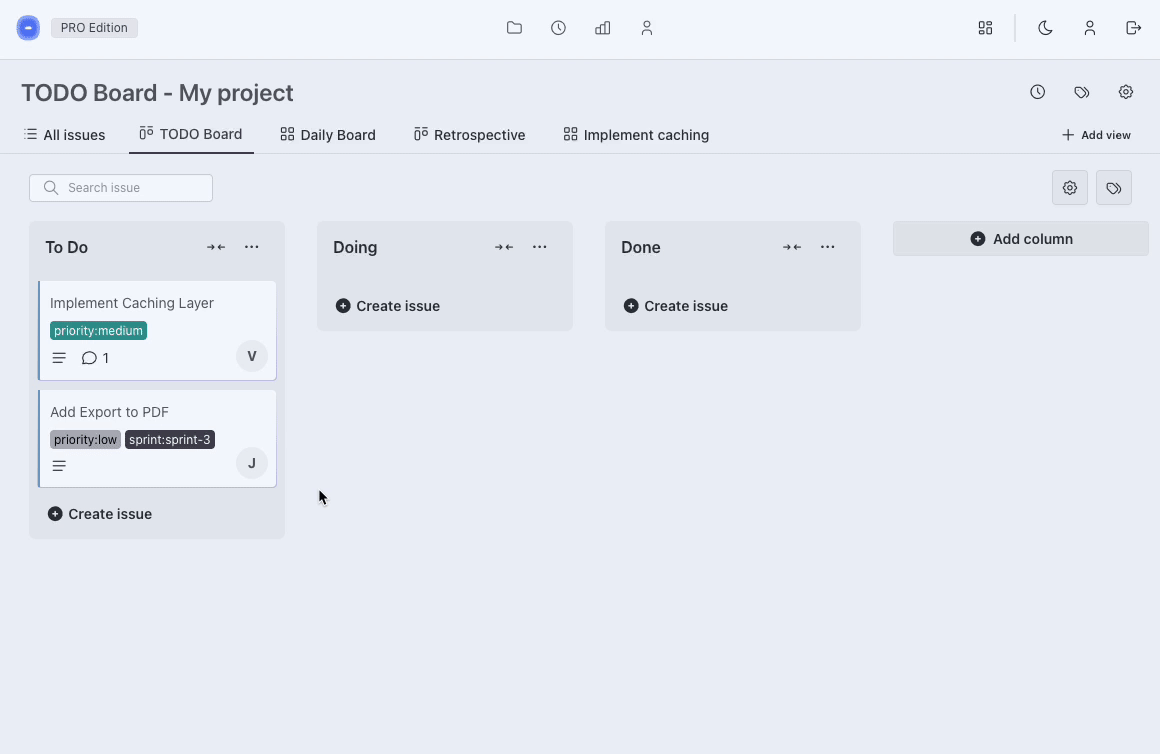The image size is (1160, 754).
Task: Open the projects folder icon
Action: pos(514,28)
